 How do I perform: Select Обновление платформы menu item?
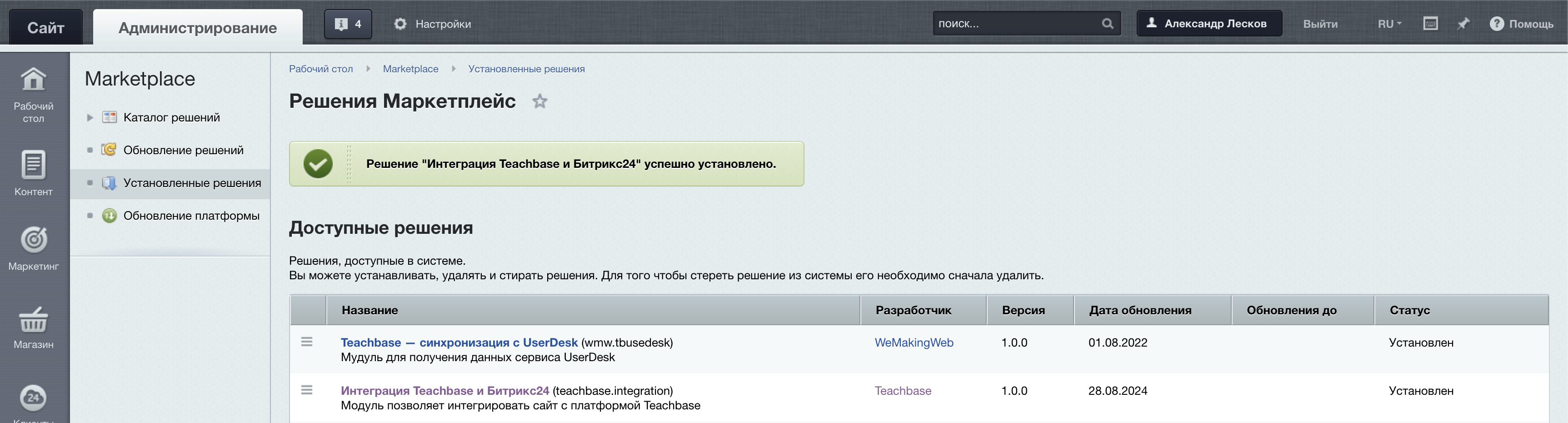pos(191,216)
